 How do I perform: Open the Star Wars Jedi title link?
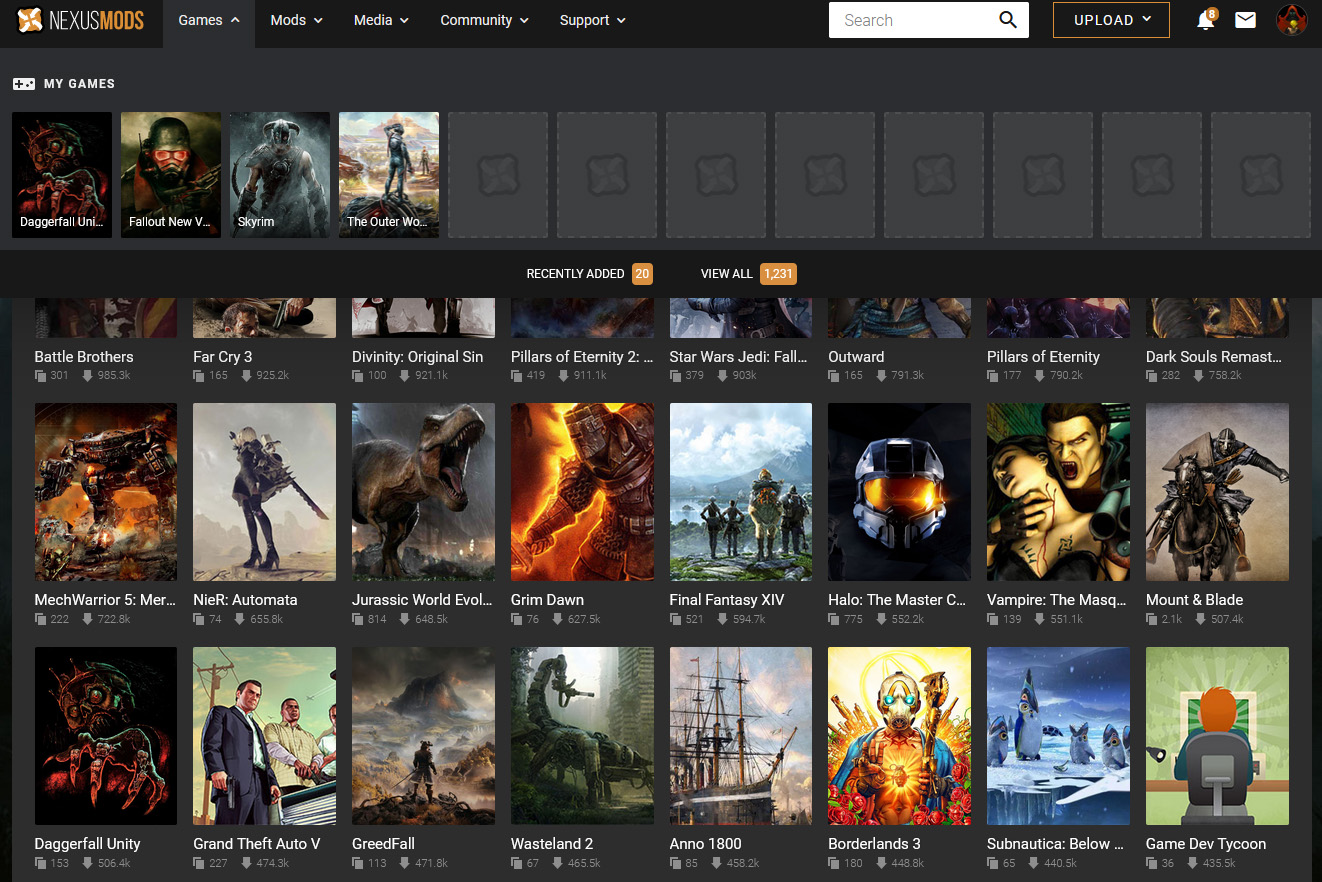tap(739, 356)
